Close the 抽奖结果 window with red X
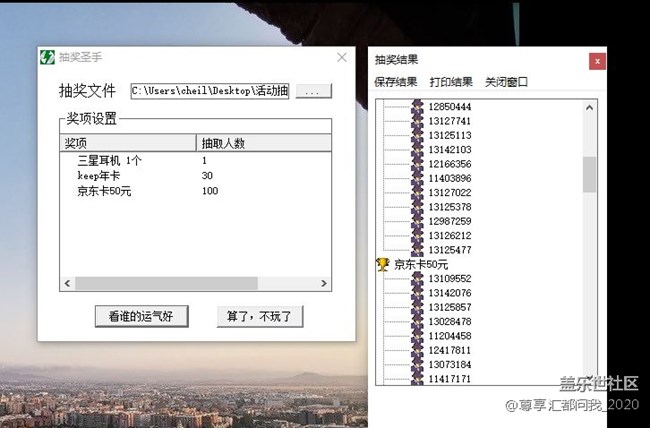Viewport: 650px width, 428px height. pyautogui.click(x=597, y=61)
